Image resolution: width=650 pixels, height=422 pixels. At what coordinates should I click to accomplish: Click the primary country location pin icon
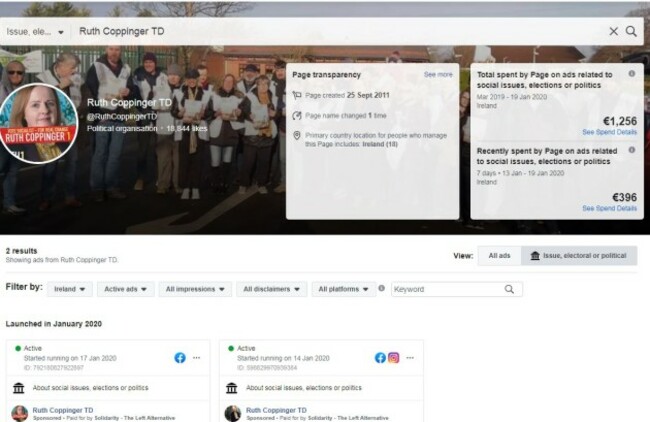pos(297,136)
